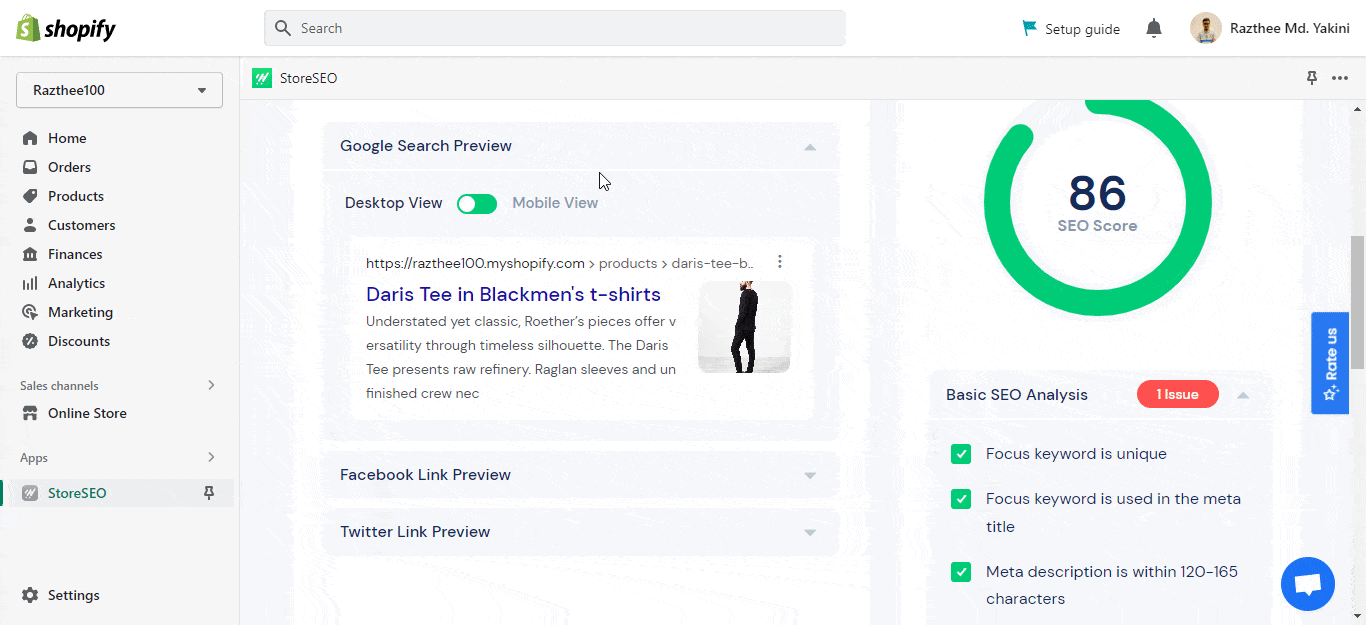Click the Razthee Md. Yakini username
The height and width of the screenshot is (625, 1366).
pyautogui.click(x=1290, y=29)
